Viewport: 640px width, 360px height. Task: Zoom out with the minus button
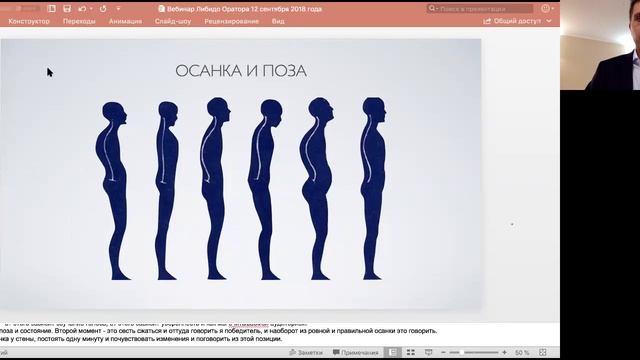point(443,352)
